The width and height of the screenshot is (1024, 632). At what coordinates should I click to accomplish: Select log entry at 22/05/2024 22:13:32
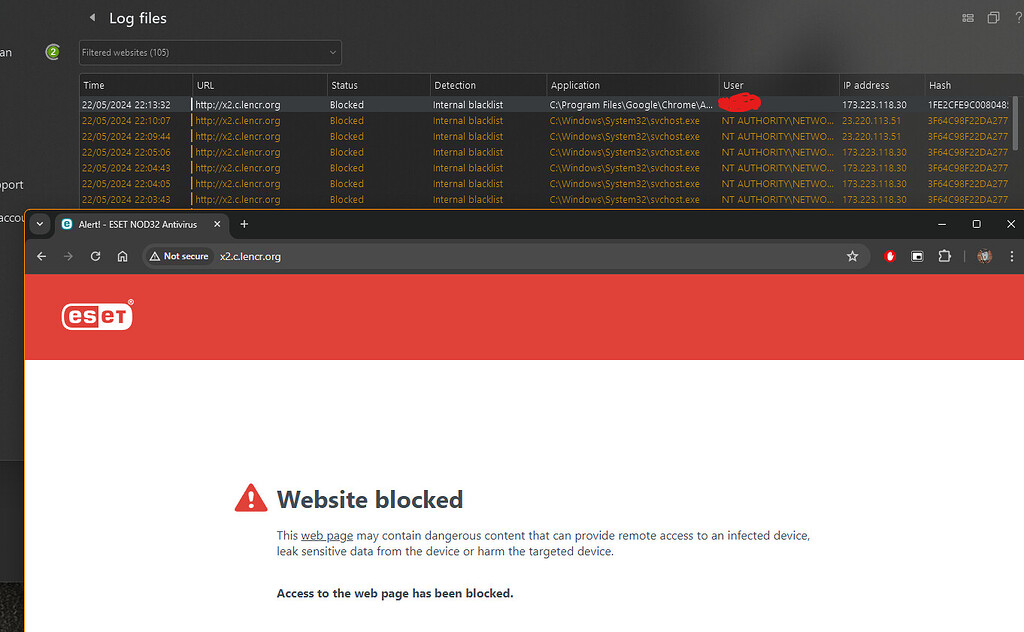pyautogui.click(x=545, y=104)
